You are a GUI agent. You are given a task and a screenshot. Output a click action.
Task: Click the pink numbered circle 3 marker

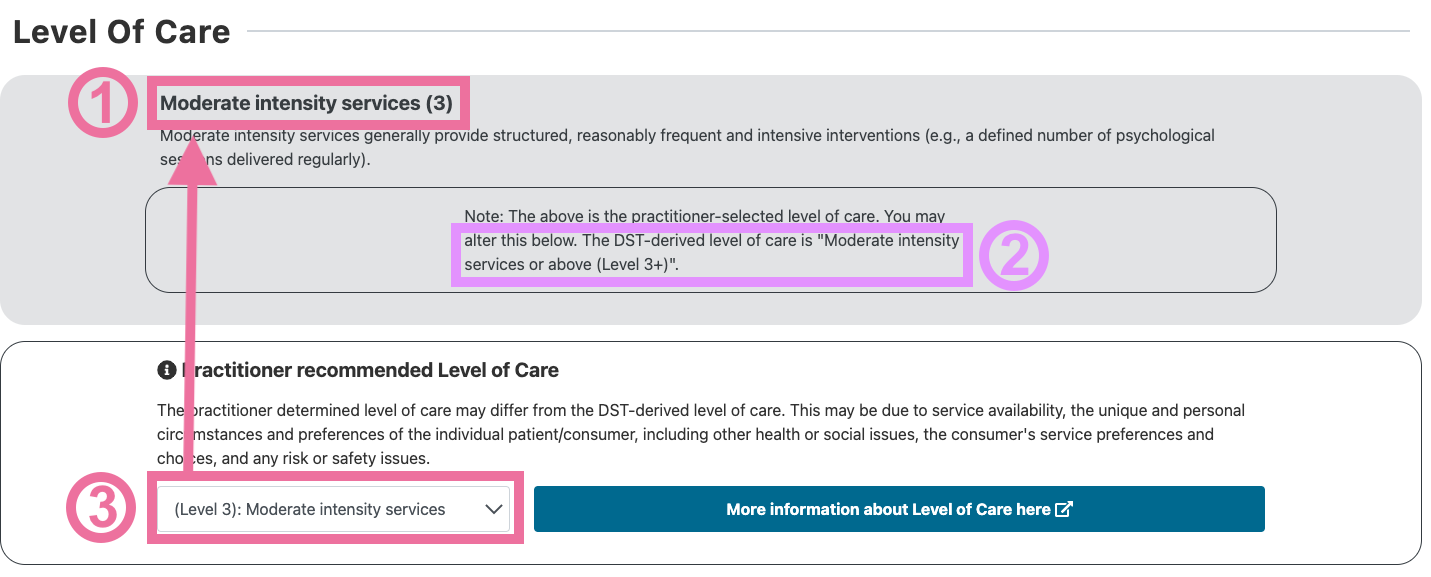point(102,510)
